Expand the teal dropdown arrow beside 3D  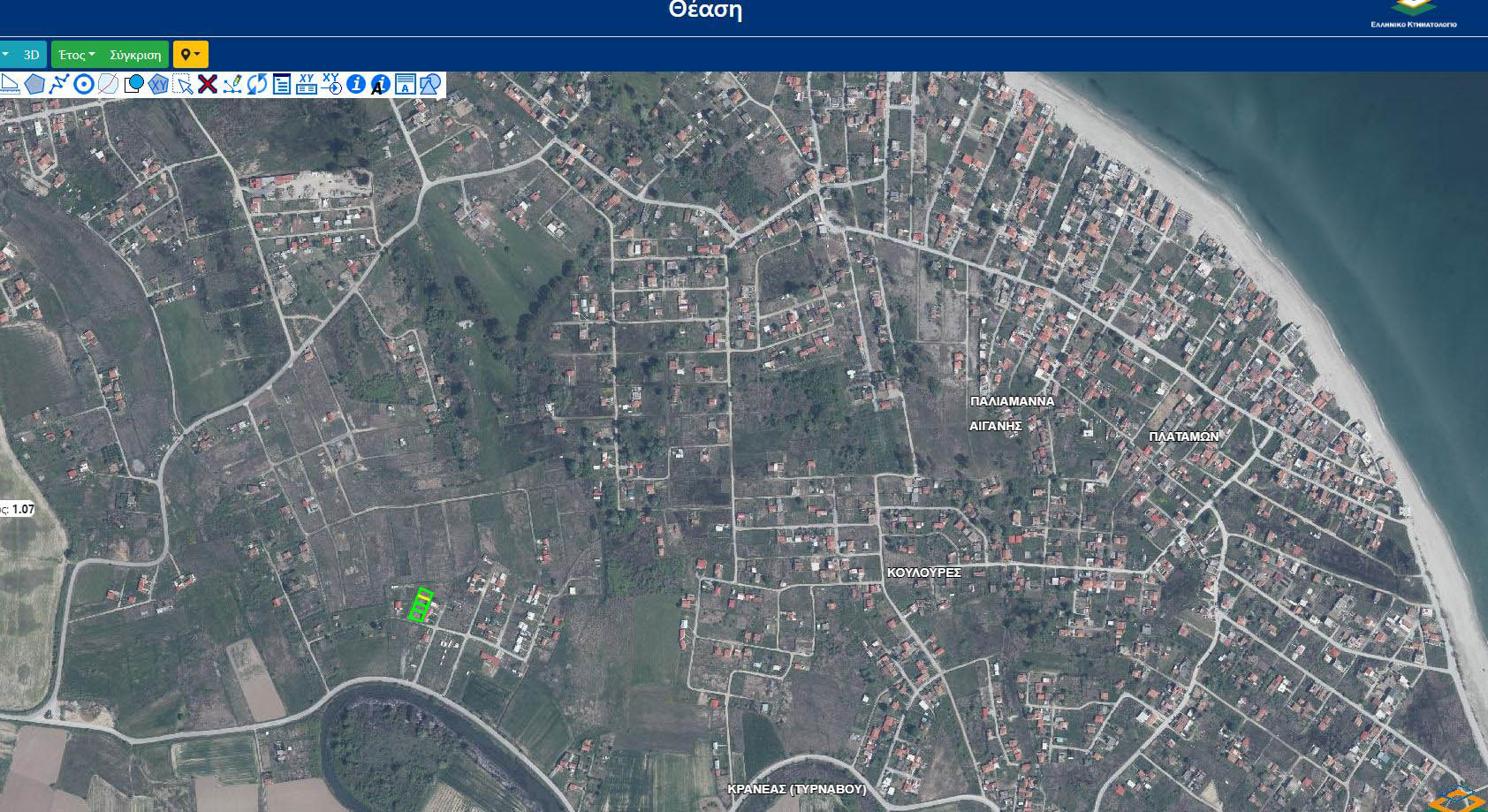pos(6,55)
